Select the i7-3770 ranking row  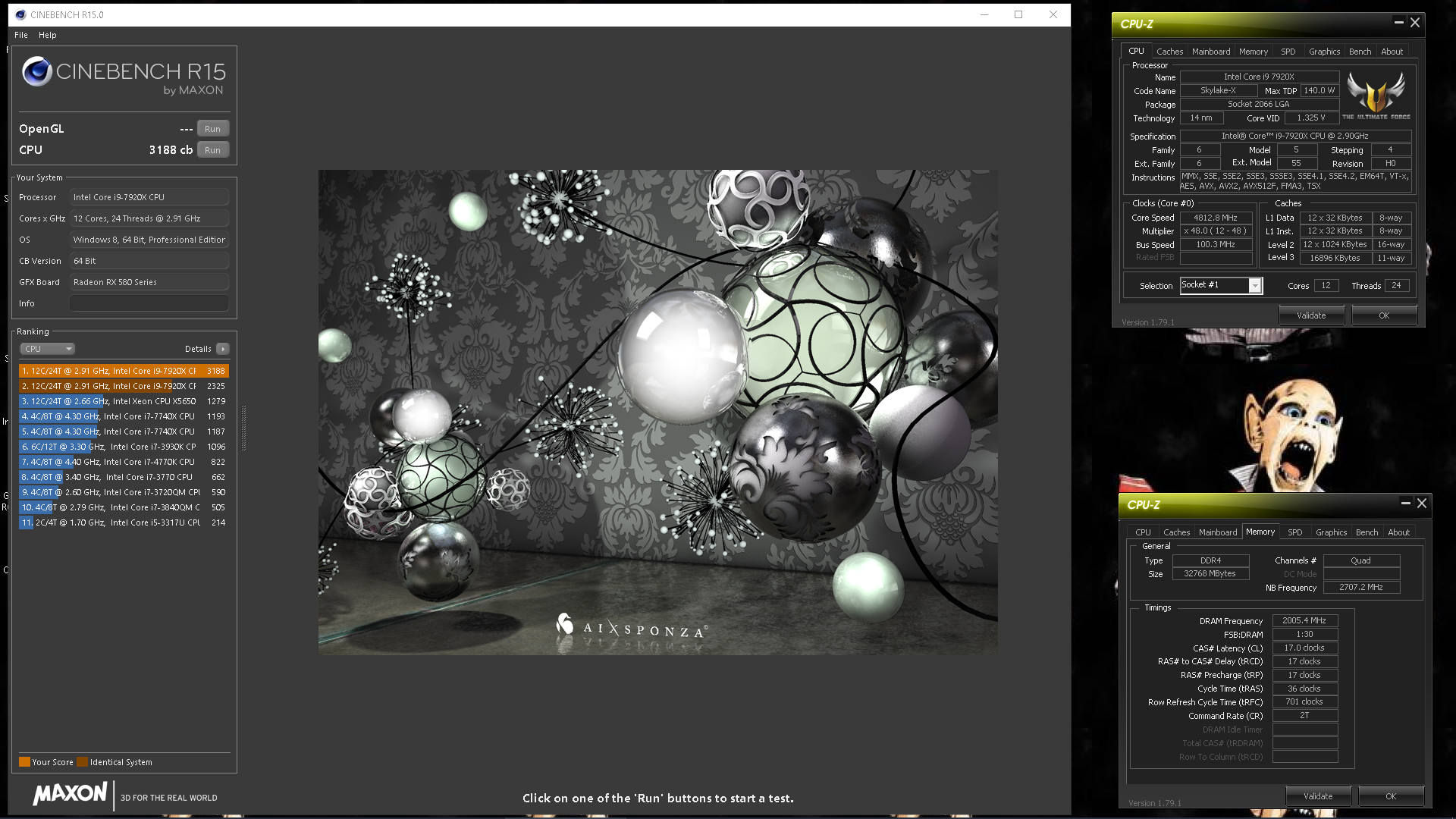(124, 477)
